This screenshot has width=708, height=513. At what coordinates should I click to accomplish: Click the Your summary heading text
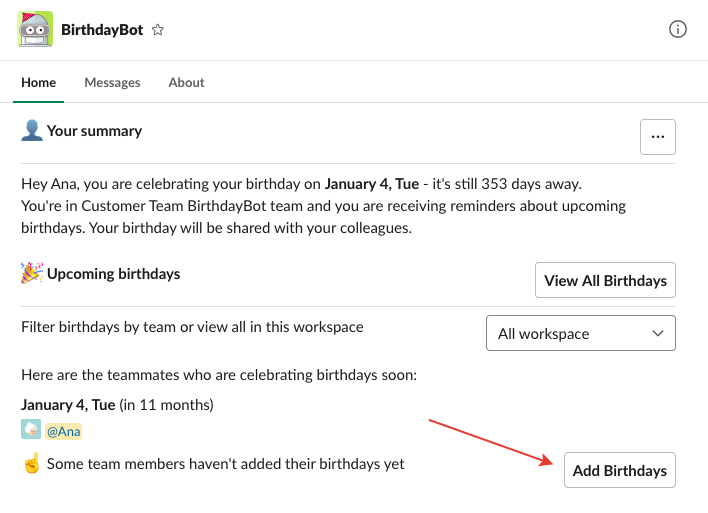94,131
